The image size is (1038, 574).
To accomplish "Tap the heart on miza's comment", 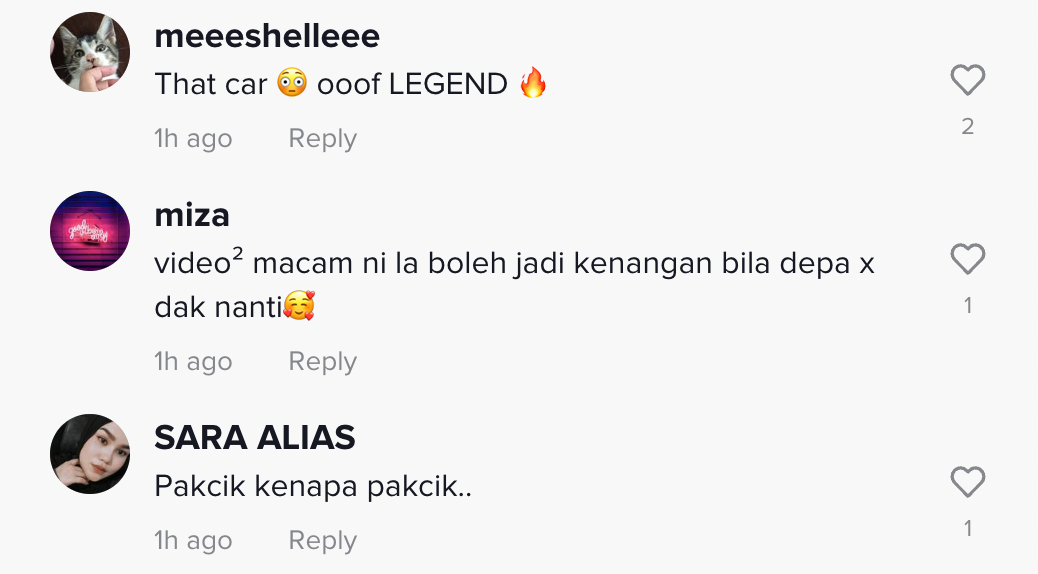I will [968, 259].
